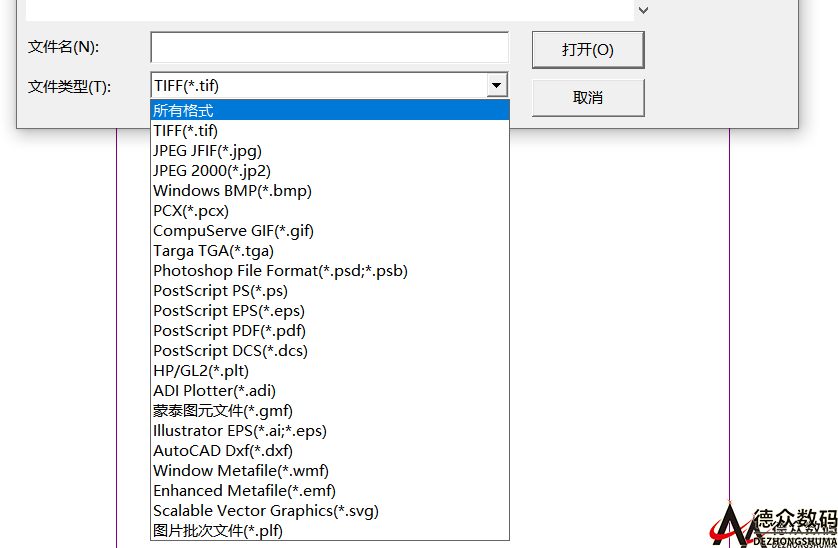
Task: Select JPEG 2000(*.jp2) format
Action: (330, 171)
